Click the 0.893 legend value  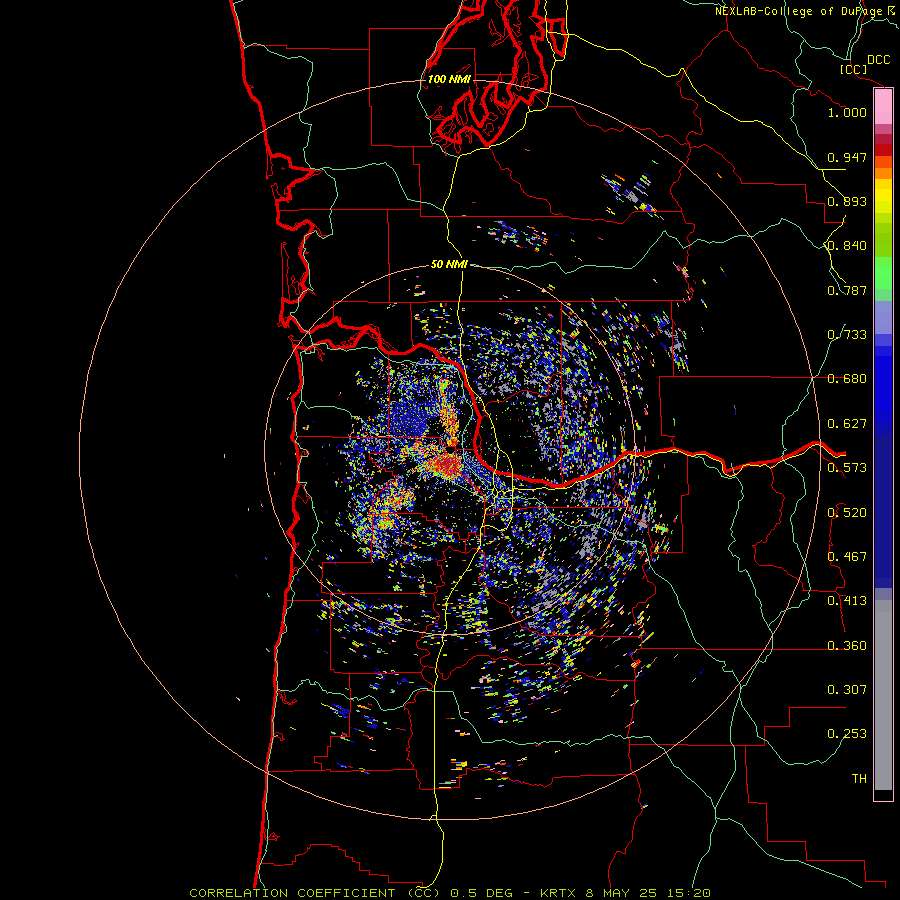click(x=847, y=201)
